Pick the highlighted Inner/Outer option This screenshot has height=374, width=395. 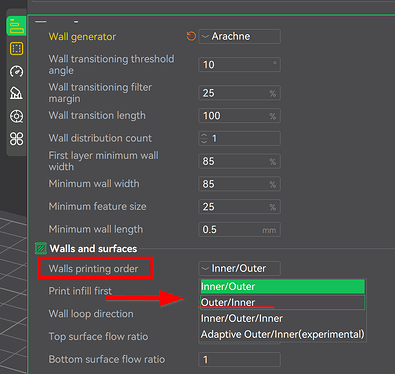(282, 286)
